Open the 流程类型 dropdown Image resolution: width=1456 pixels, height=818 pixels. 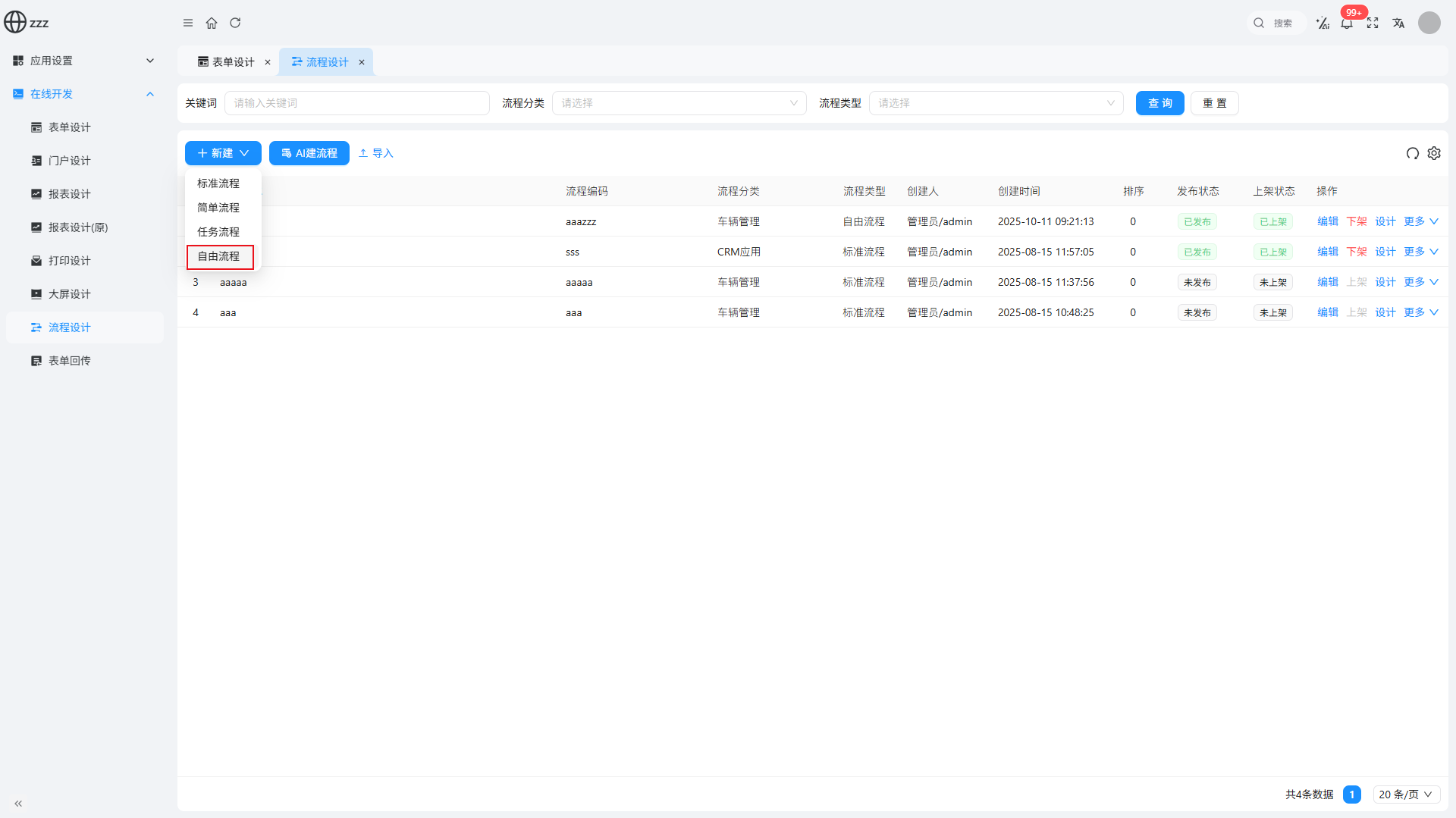click(x=996, y=103)
